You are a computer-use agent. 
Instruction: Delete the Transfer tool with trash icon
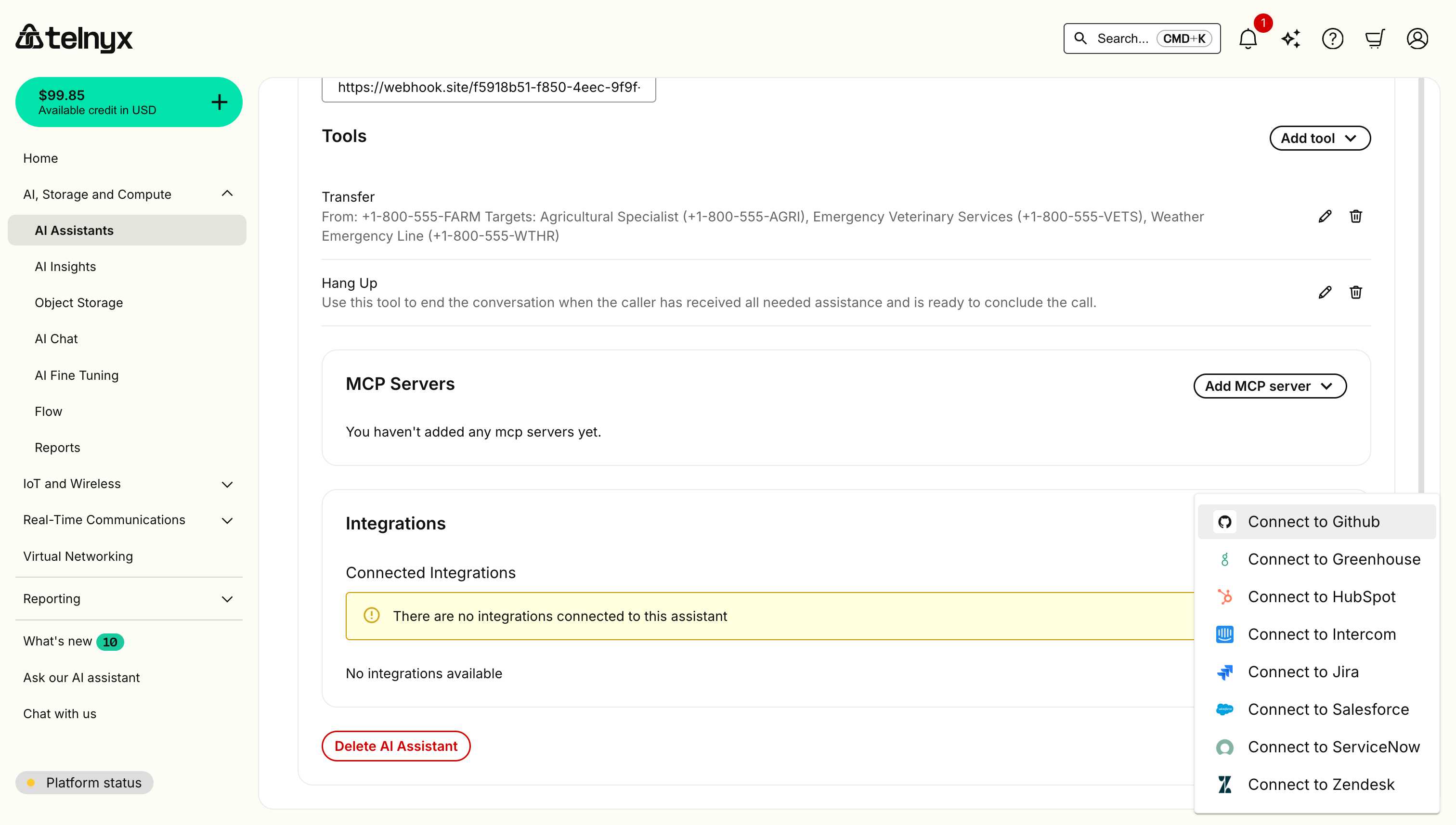pos(1356,217)
